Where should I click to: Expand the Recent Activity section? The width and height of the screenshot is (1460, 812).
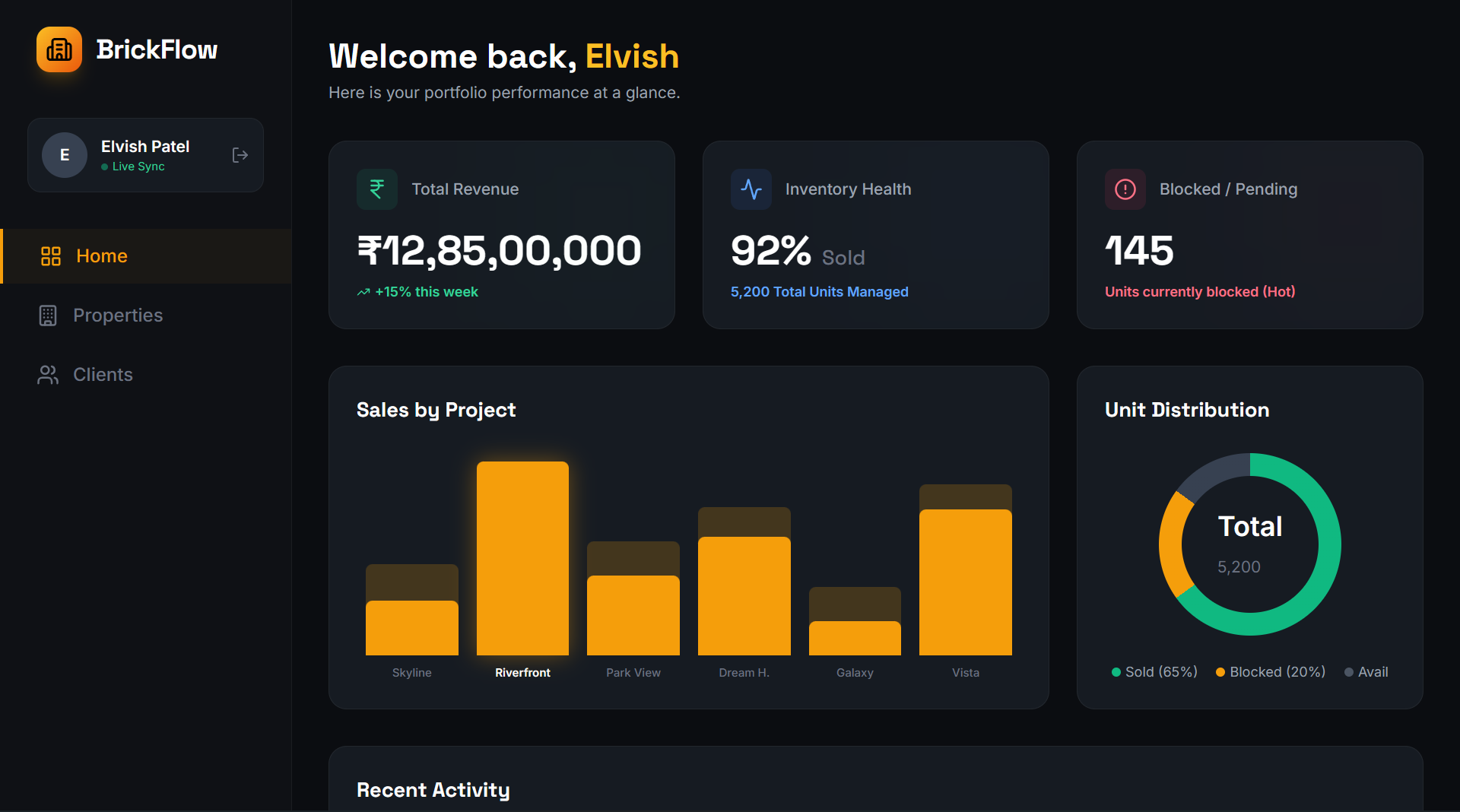pyautogui.click(x=433, y=789)
